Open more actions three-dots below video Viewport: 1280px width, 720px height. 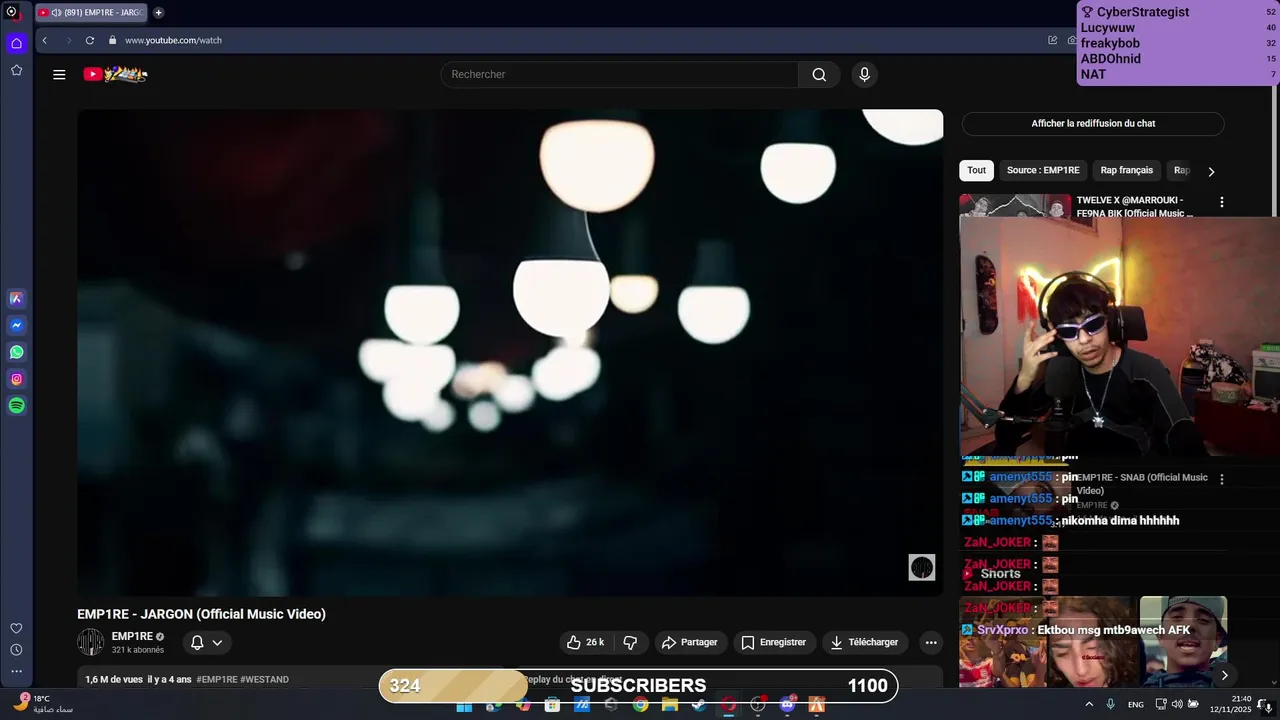click(x=931, y=642)
